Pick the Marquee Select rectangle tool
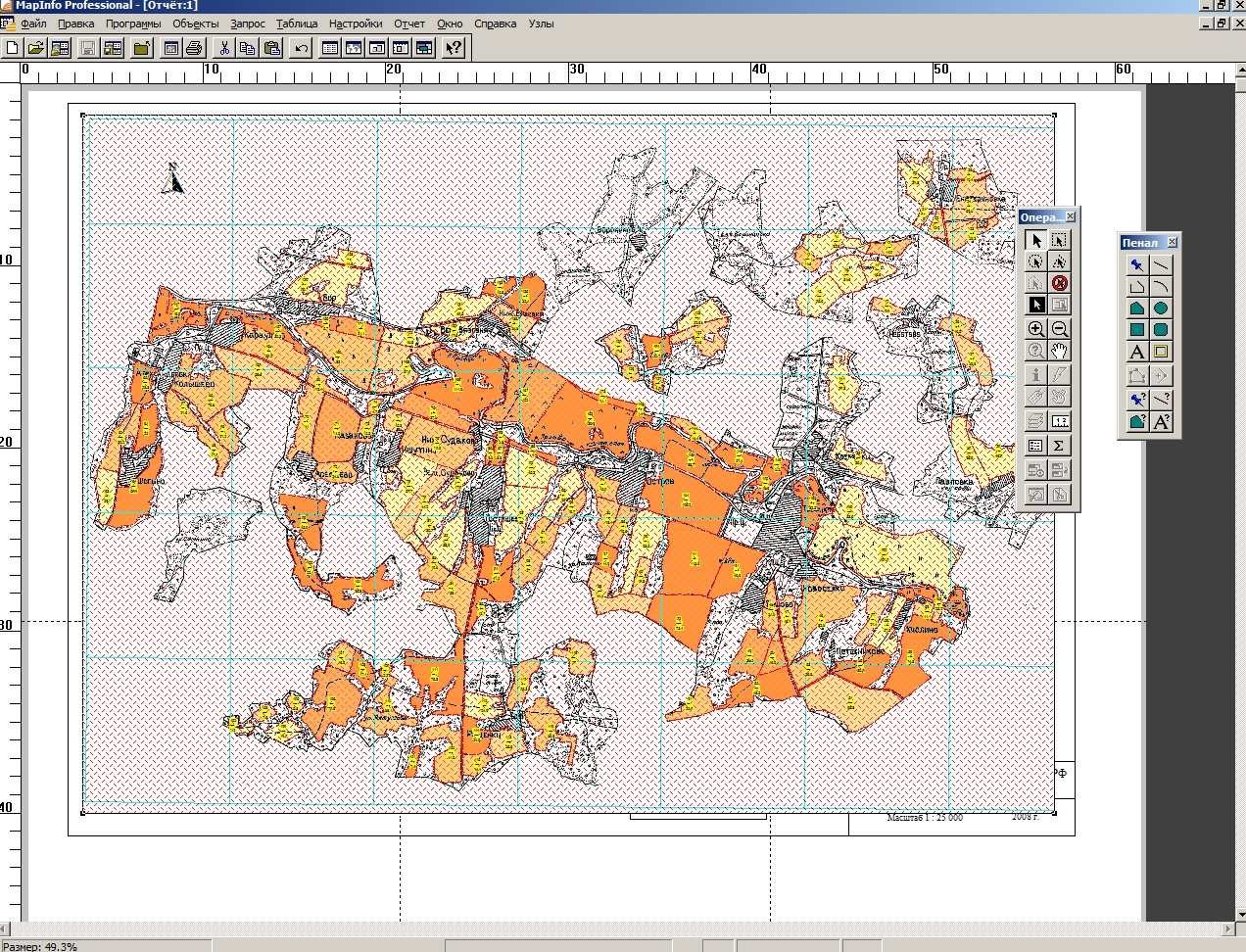 (x=1059, y=240)
